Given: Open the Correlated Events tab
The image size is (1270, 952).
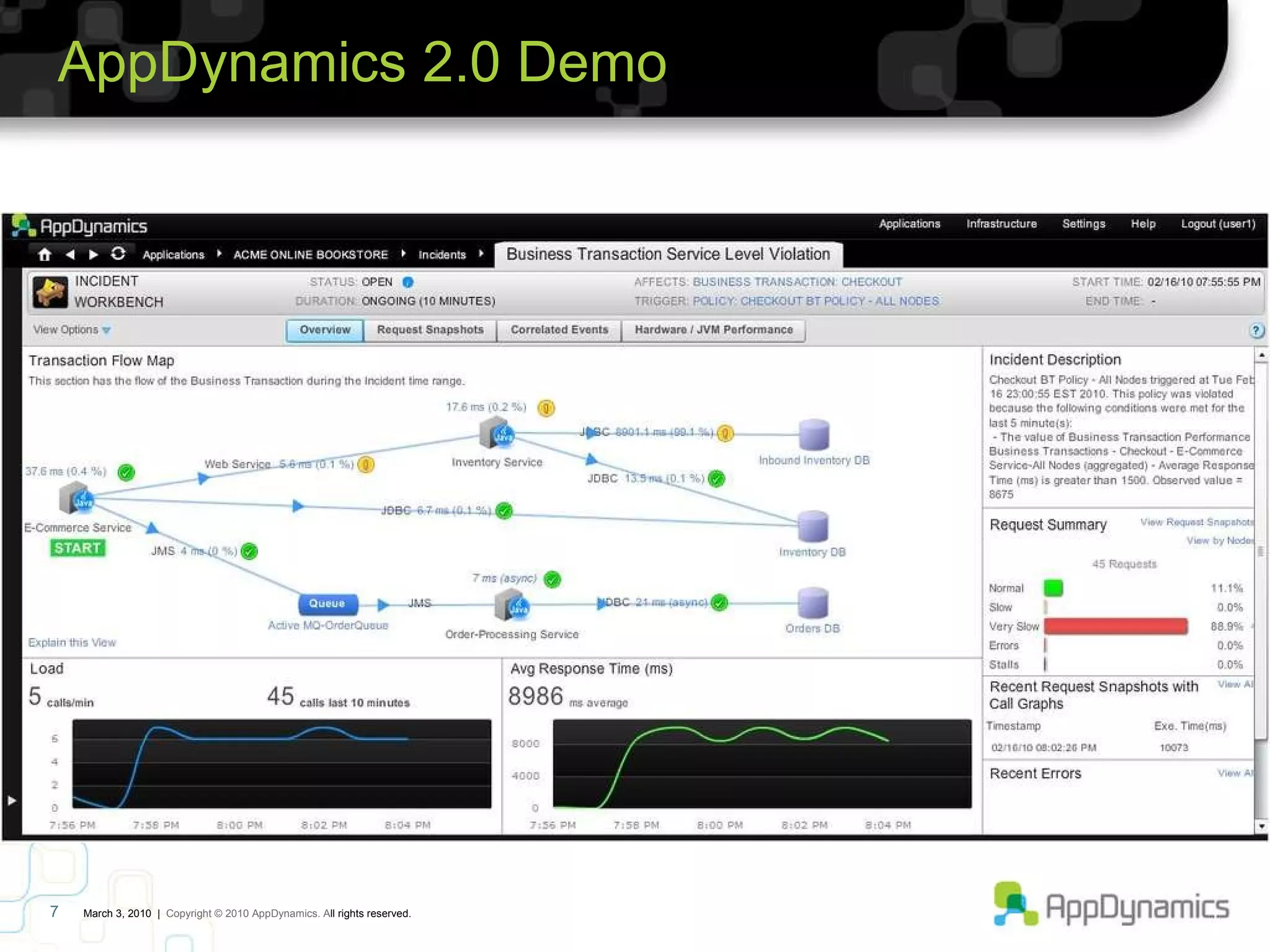Looking at the screenshot, I should [x=559, y=330].
